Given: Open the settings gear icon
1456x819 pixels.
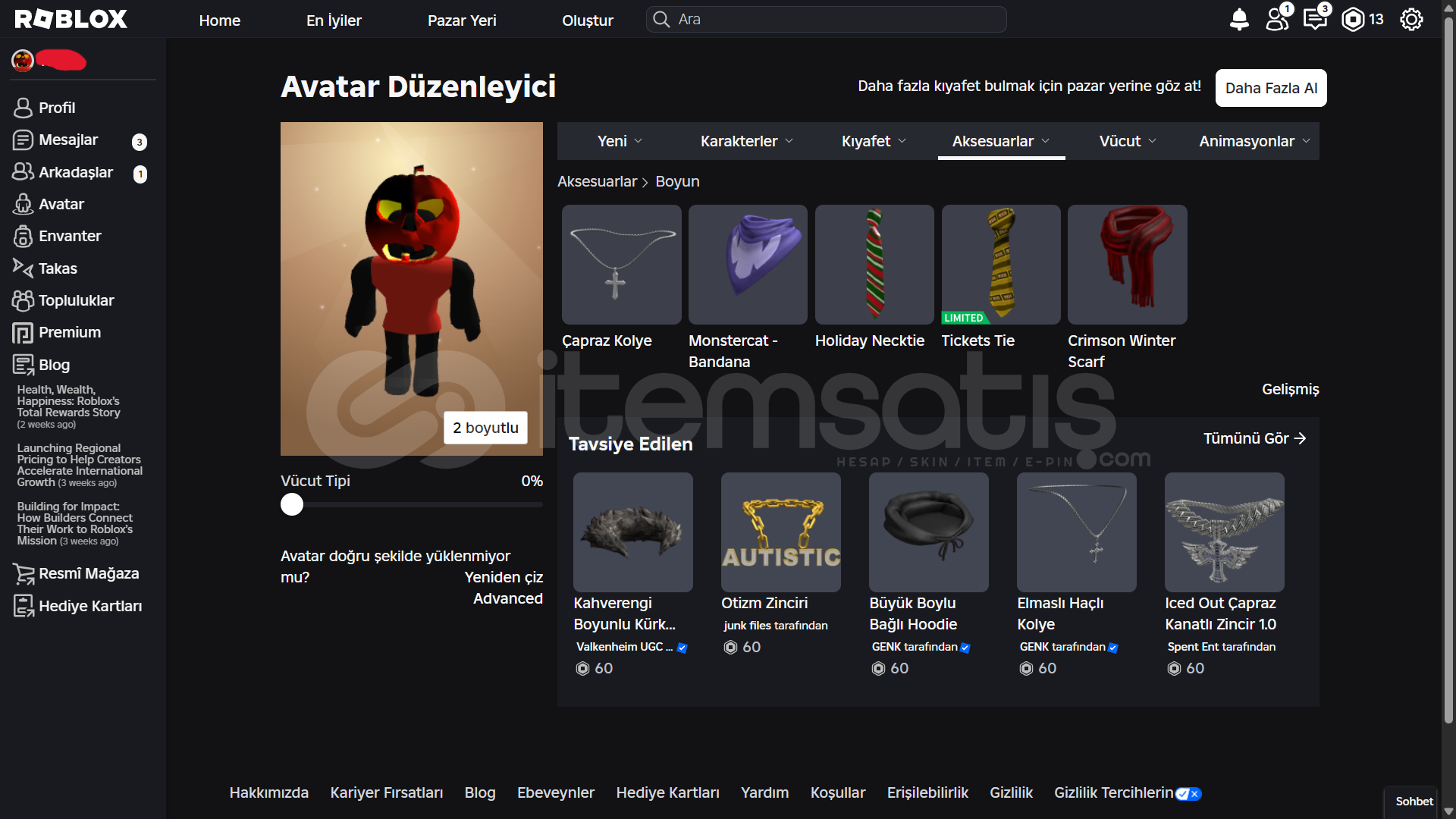Looking at the screenshot, I should pos(1411,20).
